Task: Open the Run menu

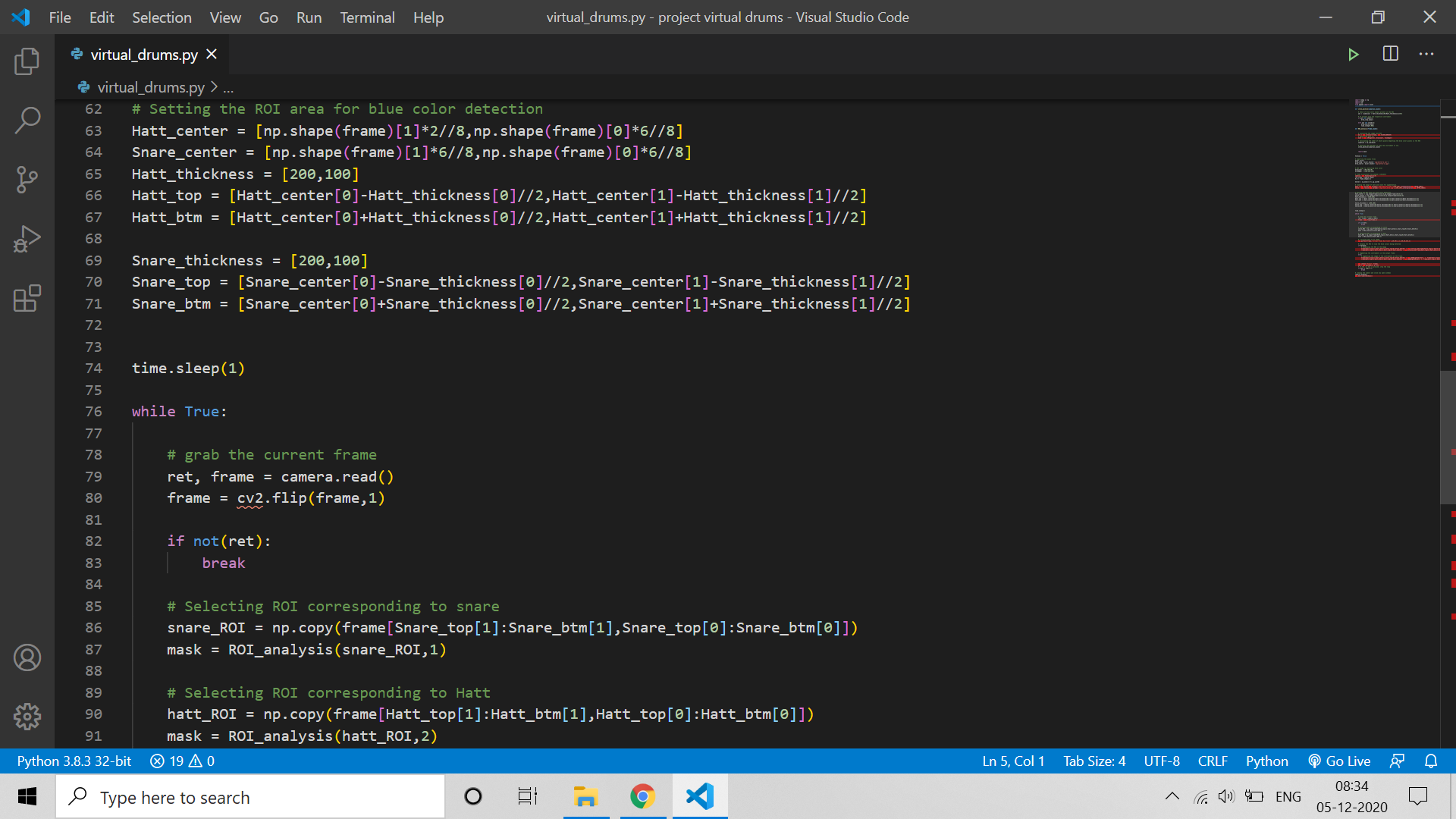Action: [308, 17]
